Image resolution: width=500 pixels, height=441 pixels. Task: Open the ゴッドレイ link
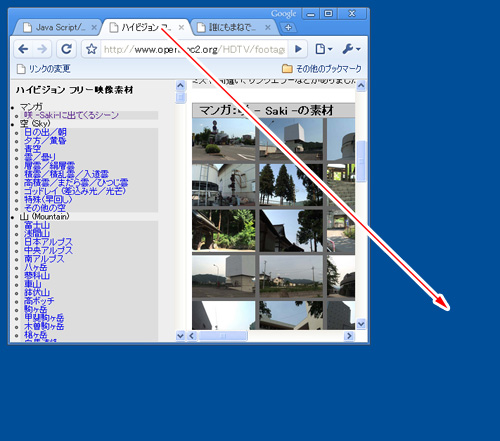coord(75,191)
